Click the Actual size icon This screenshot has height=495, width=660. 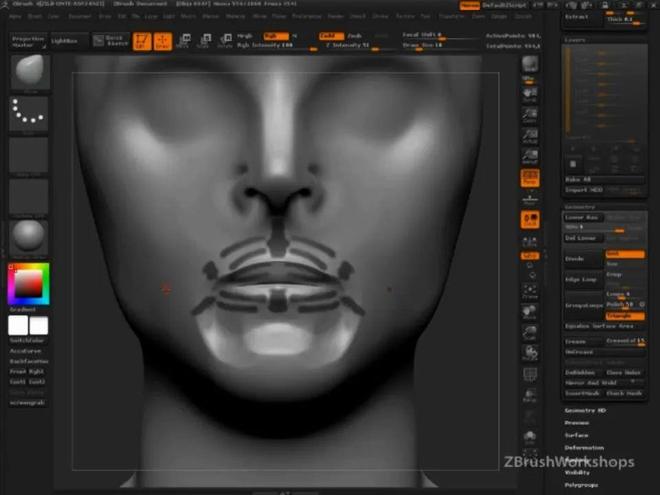[x=530, y=136]
